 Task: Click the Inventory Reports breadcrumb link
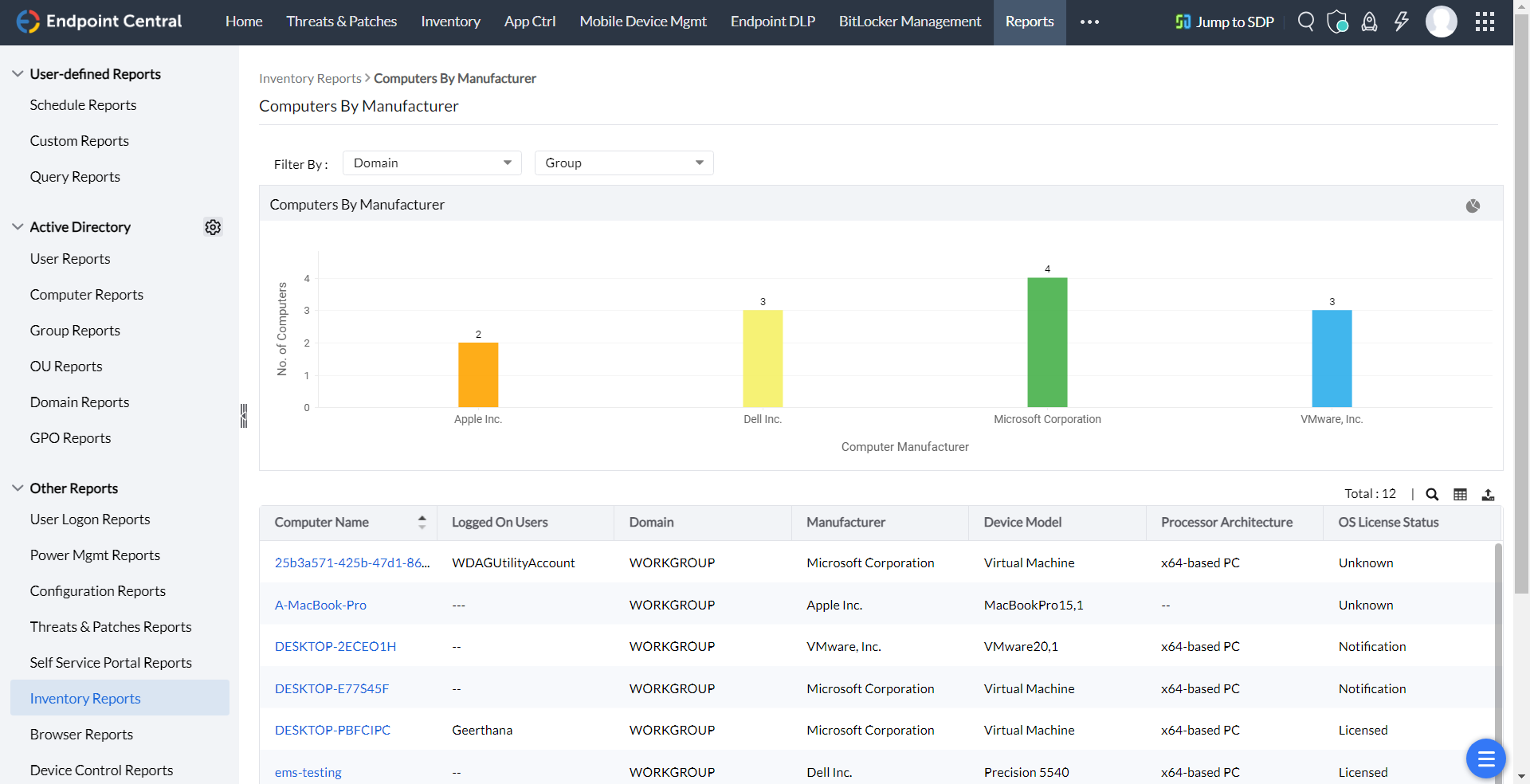pyautogui.click(x=310, y=78)
